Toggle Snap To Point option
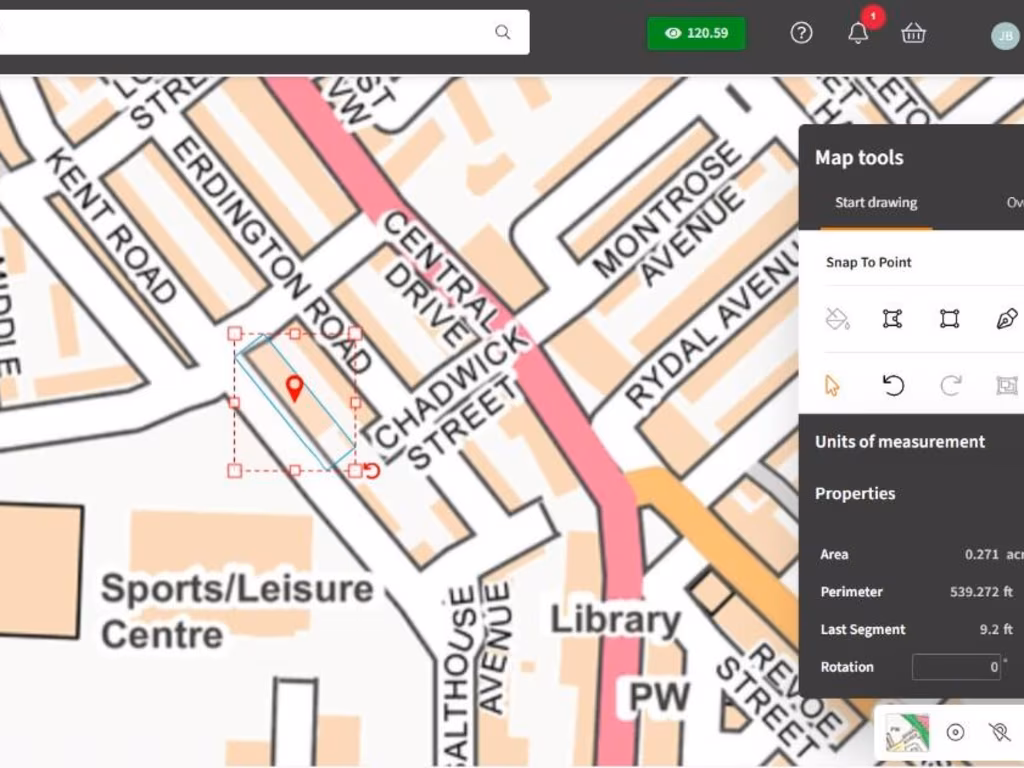 (x=868, y=262)
